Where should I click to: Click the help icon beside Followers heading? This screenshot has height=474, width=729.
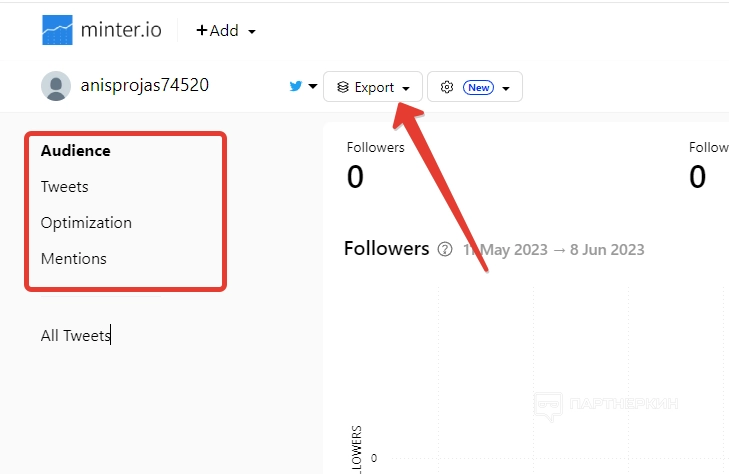point(445,249)
